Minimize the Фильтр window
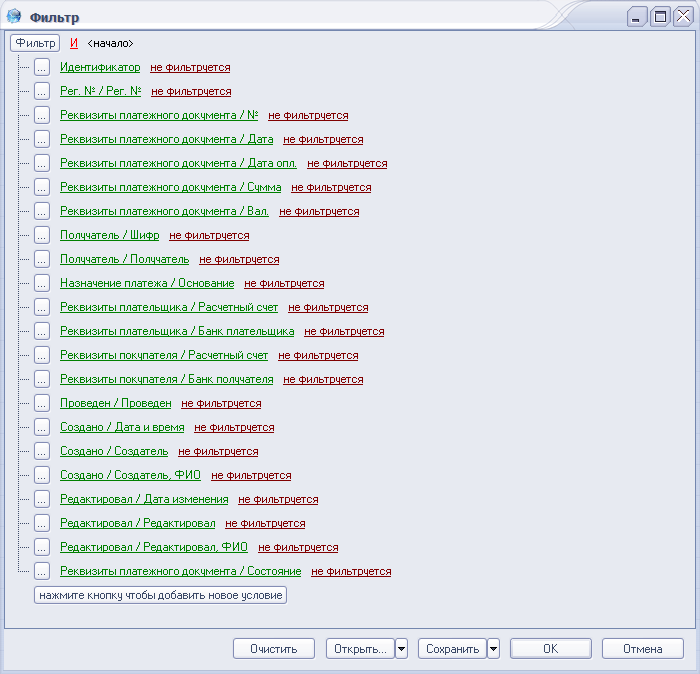 637,17
